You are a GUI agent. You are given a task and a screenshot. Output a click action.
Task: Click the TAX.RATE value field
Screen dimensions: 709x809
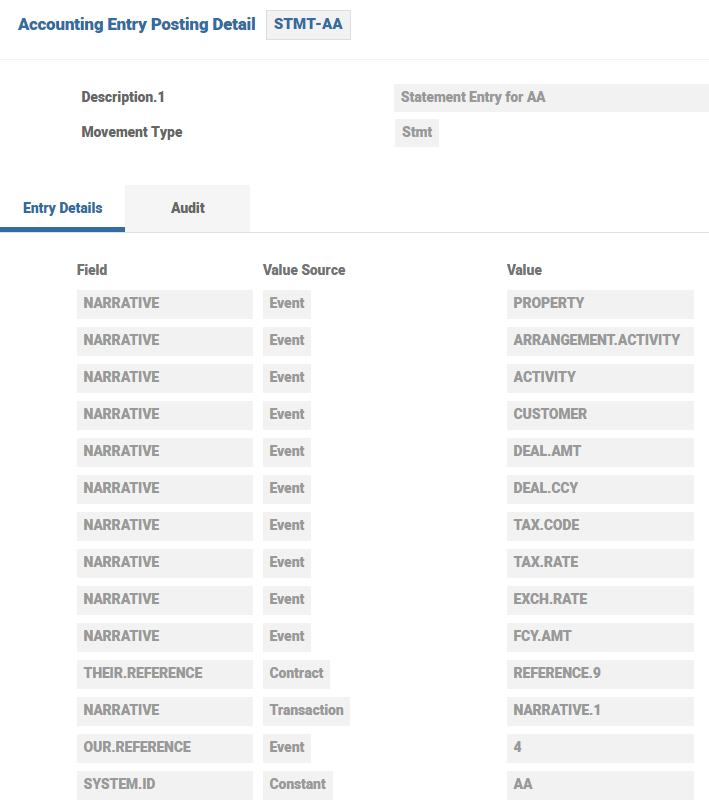pyautogui.click(x=600, y=563)
